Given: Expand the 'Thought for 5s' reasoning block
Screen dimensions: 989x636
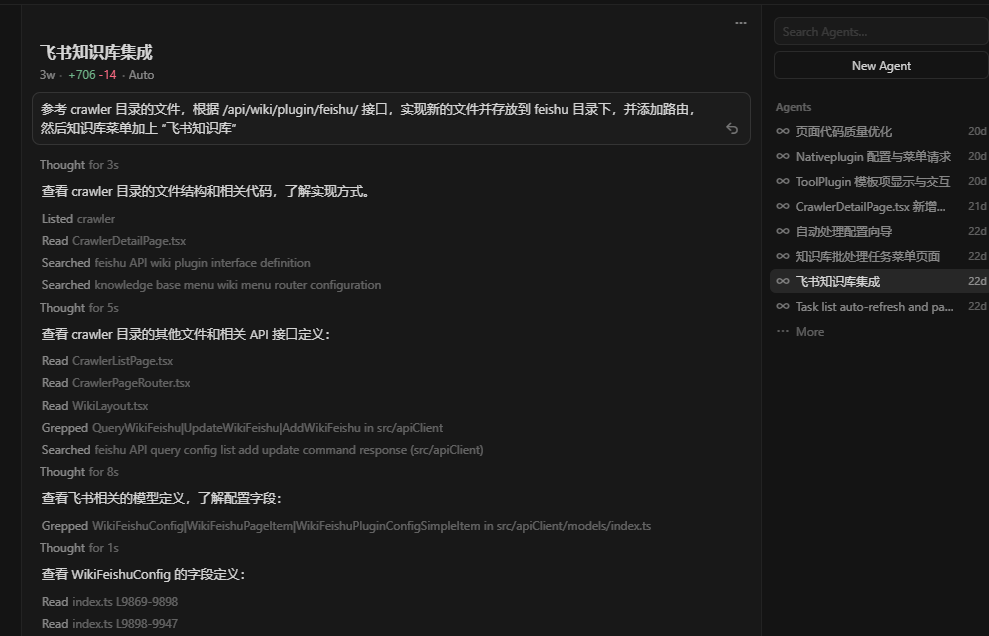Looking at the screenshot, I should 79,308.
